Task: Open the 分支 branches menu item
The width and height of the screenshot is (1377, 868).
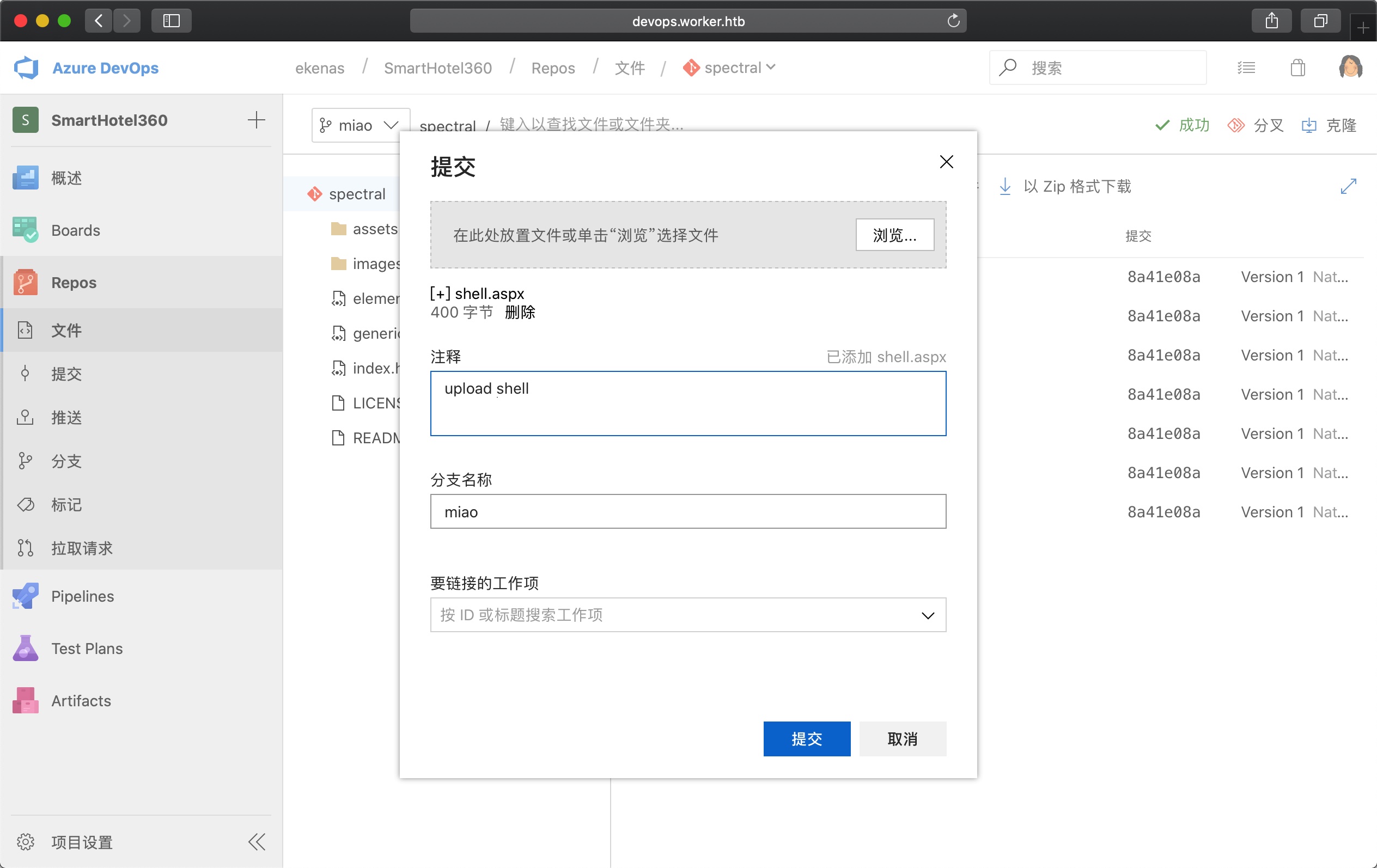Action: [66, 461]
